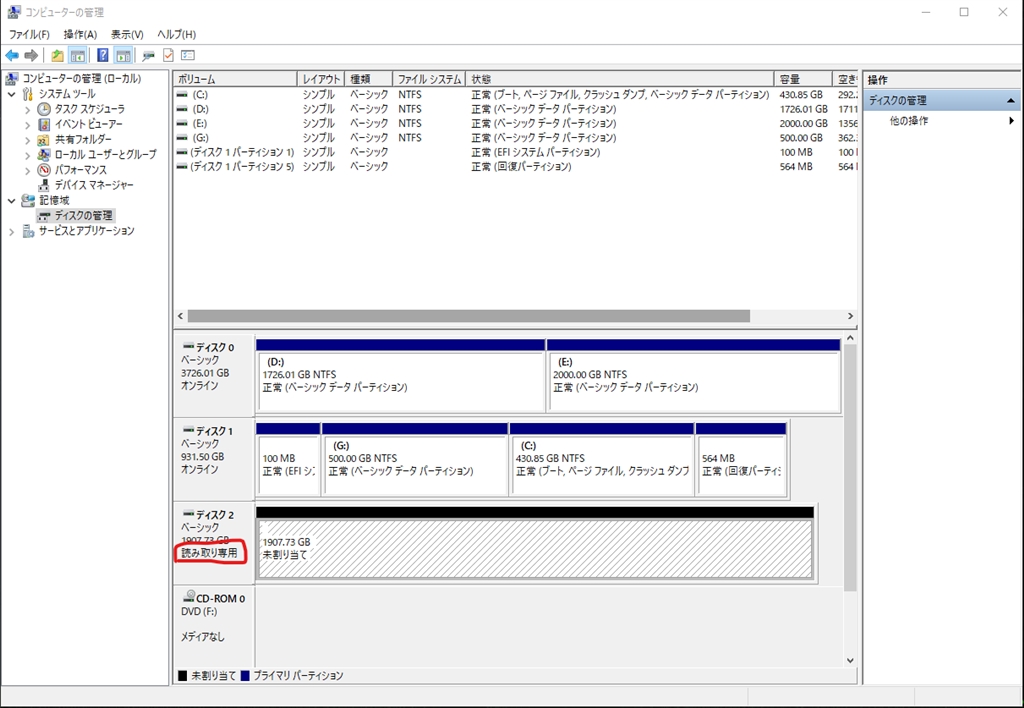Click the document with red checkmark icon
1024x708 pixels.
pos(168,56)
